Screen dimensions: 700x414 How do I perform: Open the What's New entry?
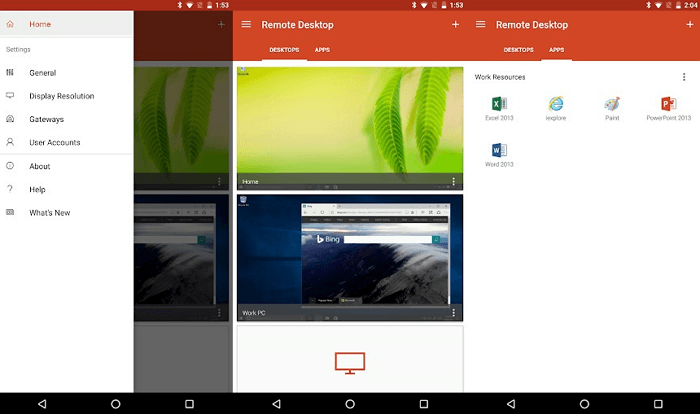[x=50, y=212]
